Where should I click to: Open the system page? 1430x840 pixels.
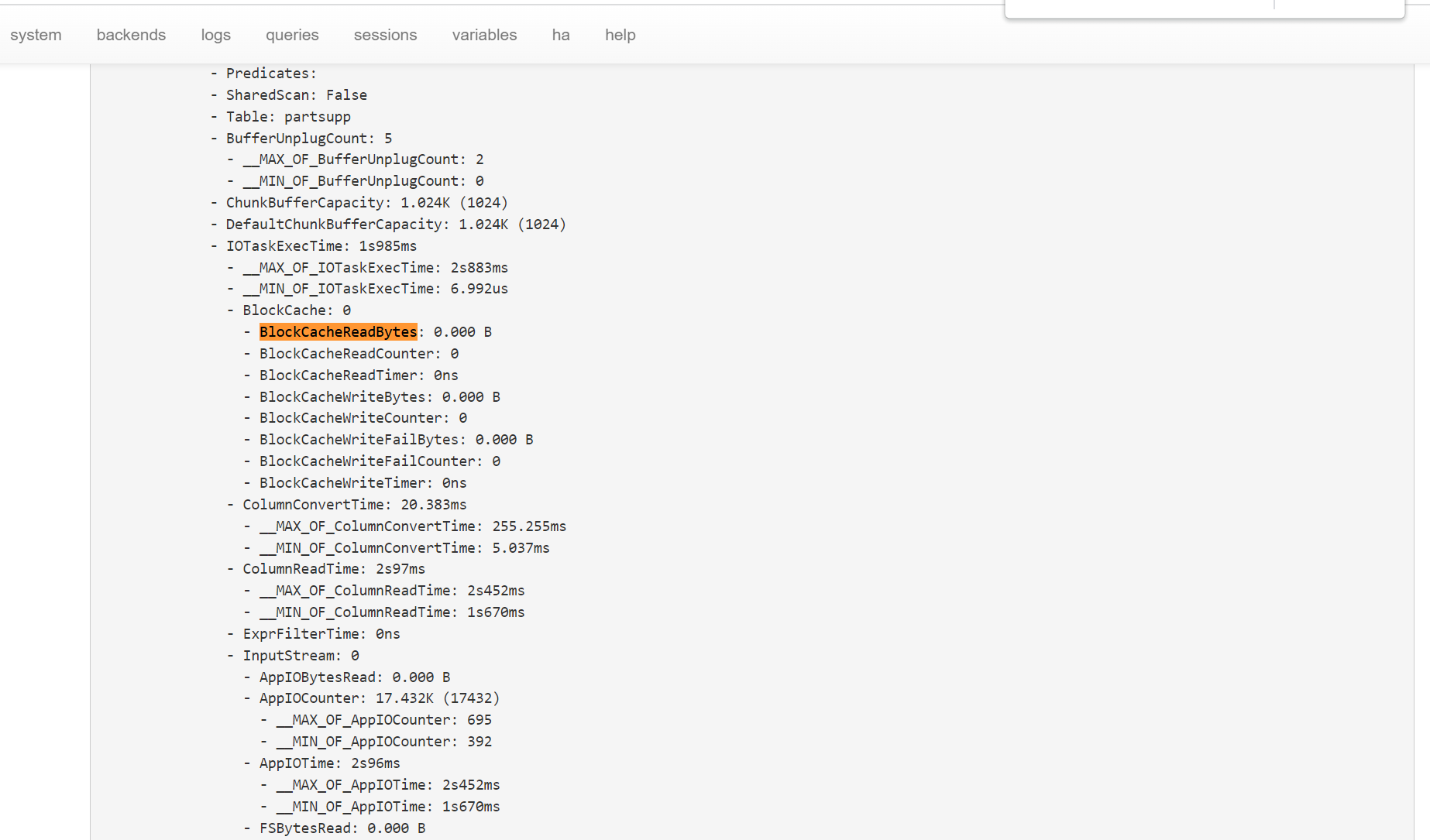[36, 35]
